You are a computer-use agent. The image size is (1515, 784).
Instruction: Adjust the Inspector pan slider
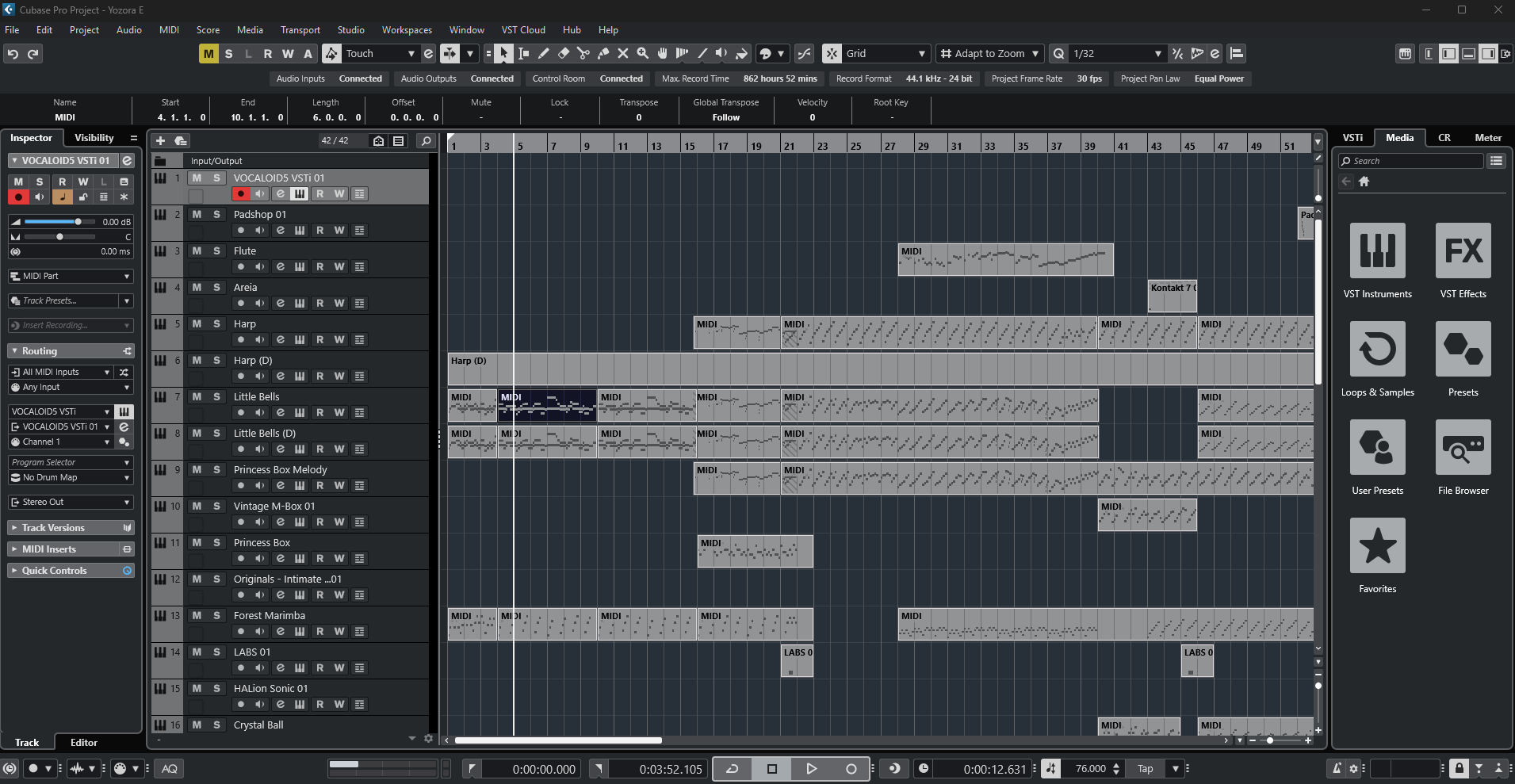[59, 237]
